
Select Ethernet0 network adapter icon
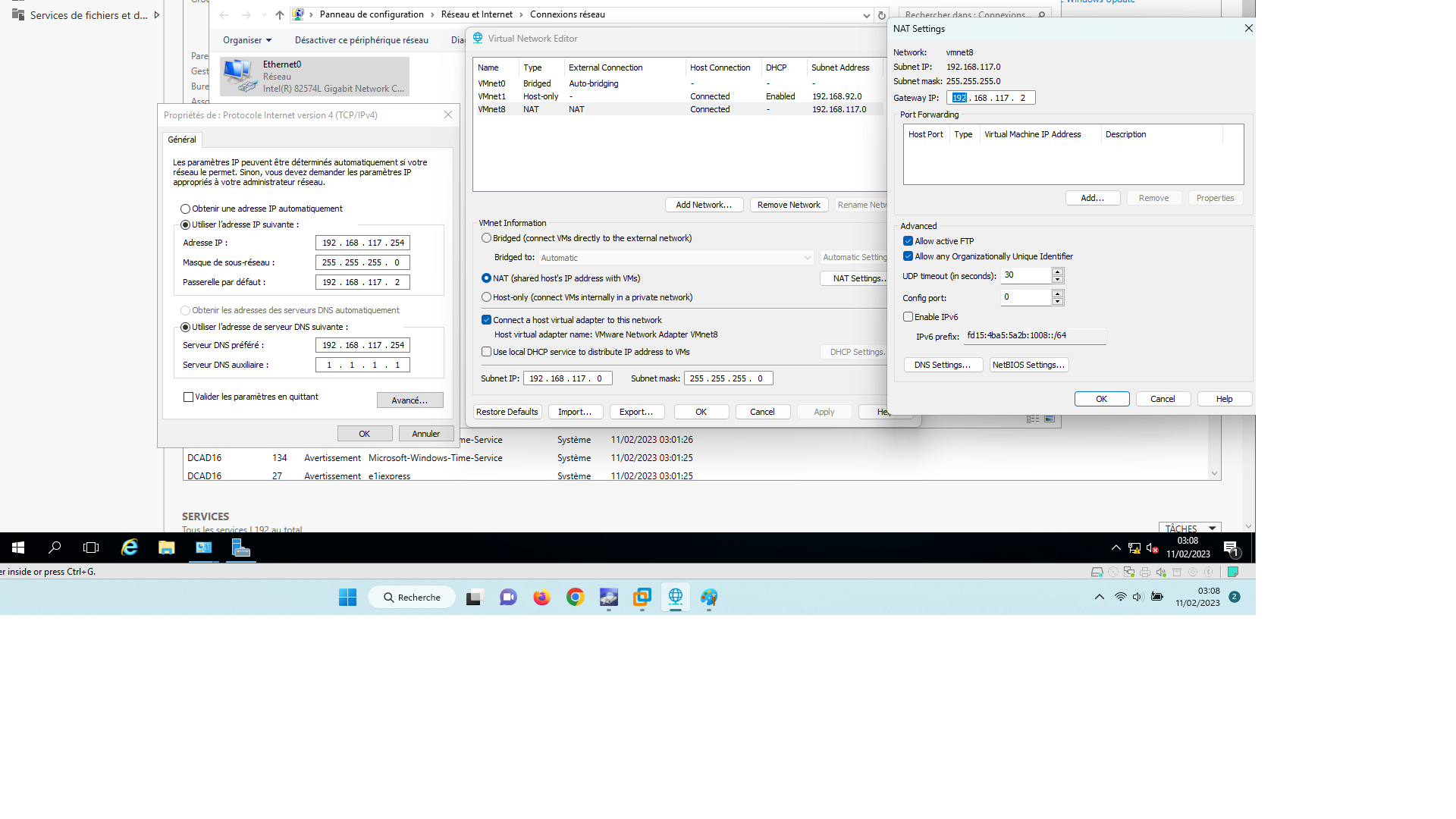coord(240,76)
